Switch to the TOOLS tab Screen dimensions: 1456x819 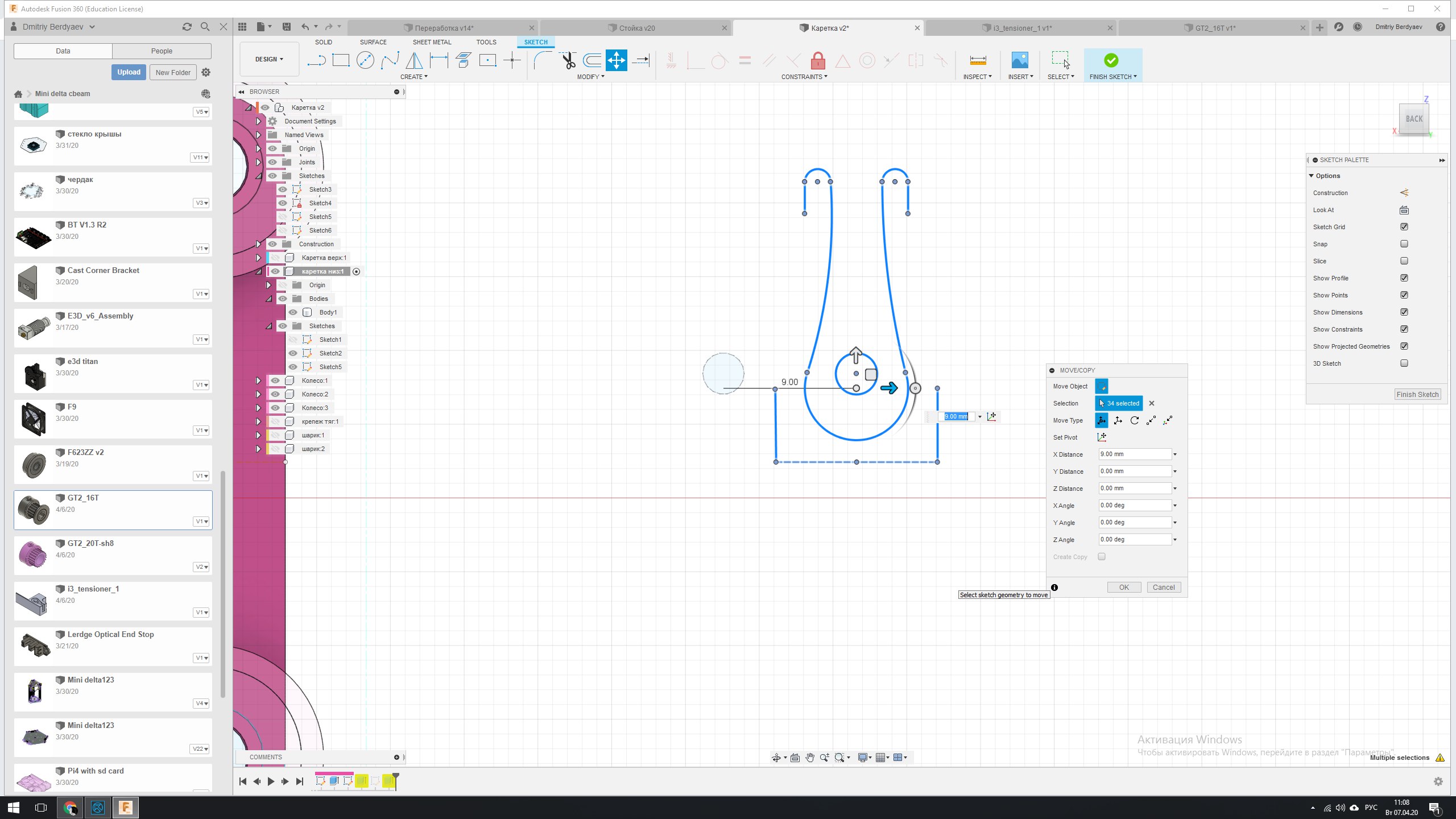486,42
